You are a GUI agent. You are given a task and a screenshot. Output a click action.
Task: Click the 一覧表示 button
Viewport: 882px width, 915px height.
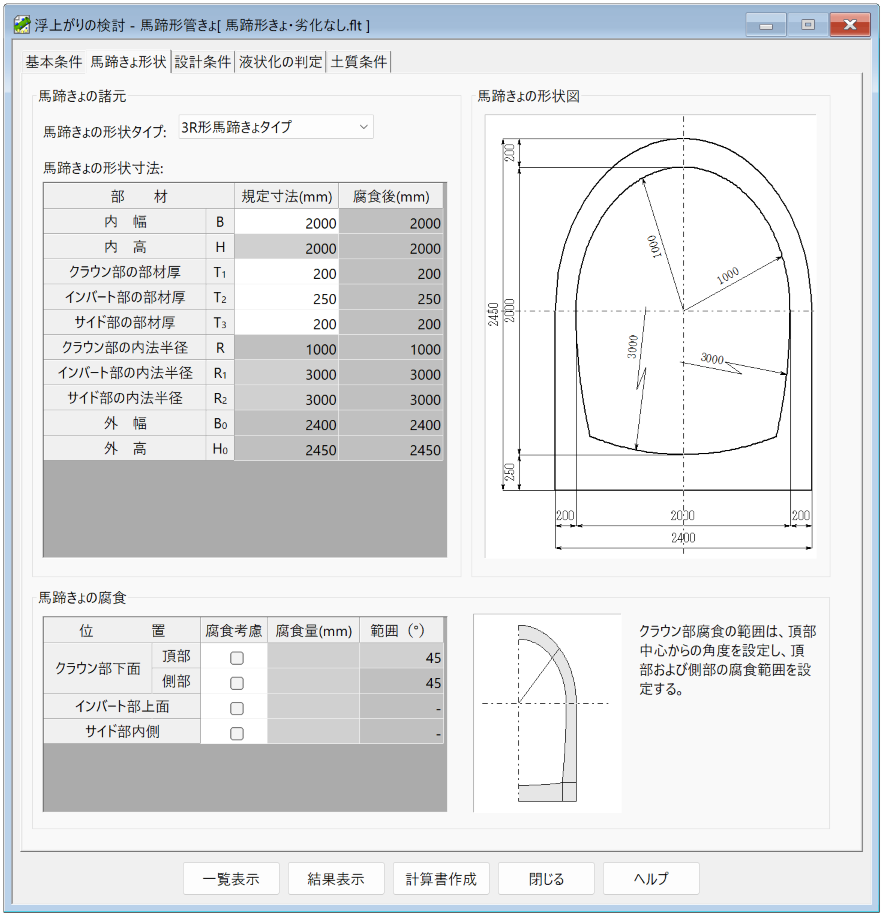[231, 878]
